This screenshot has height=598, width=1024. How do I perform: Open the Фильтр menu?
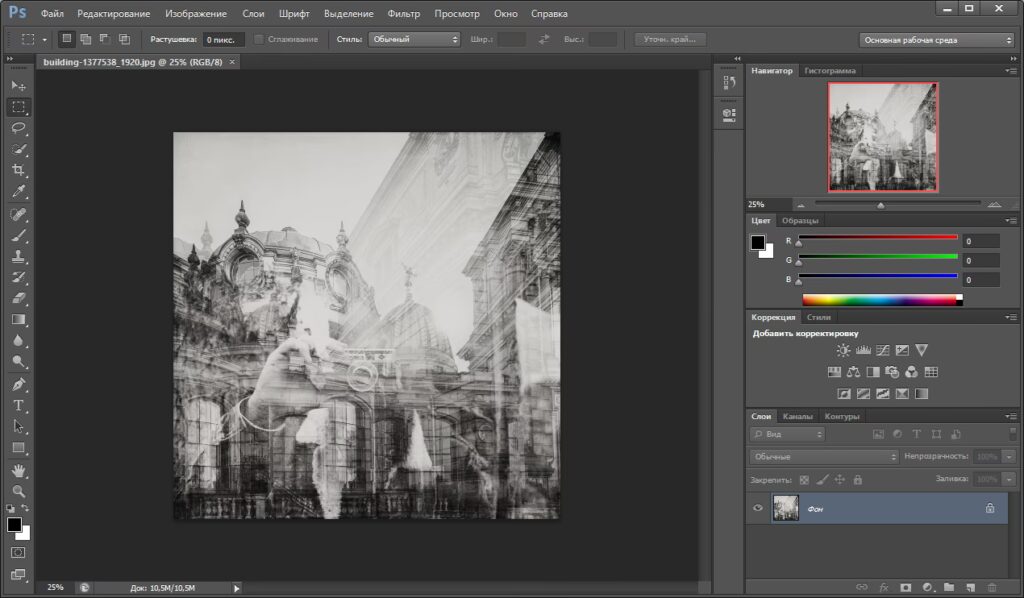(403, 14)
